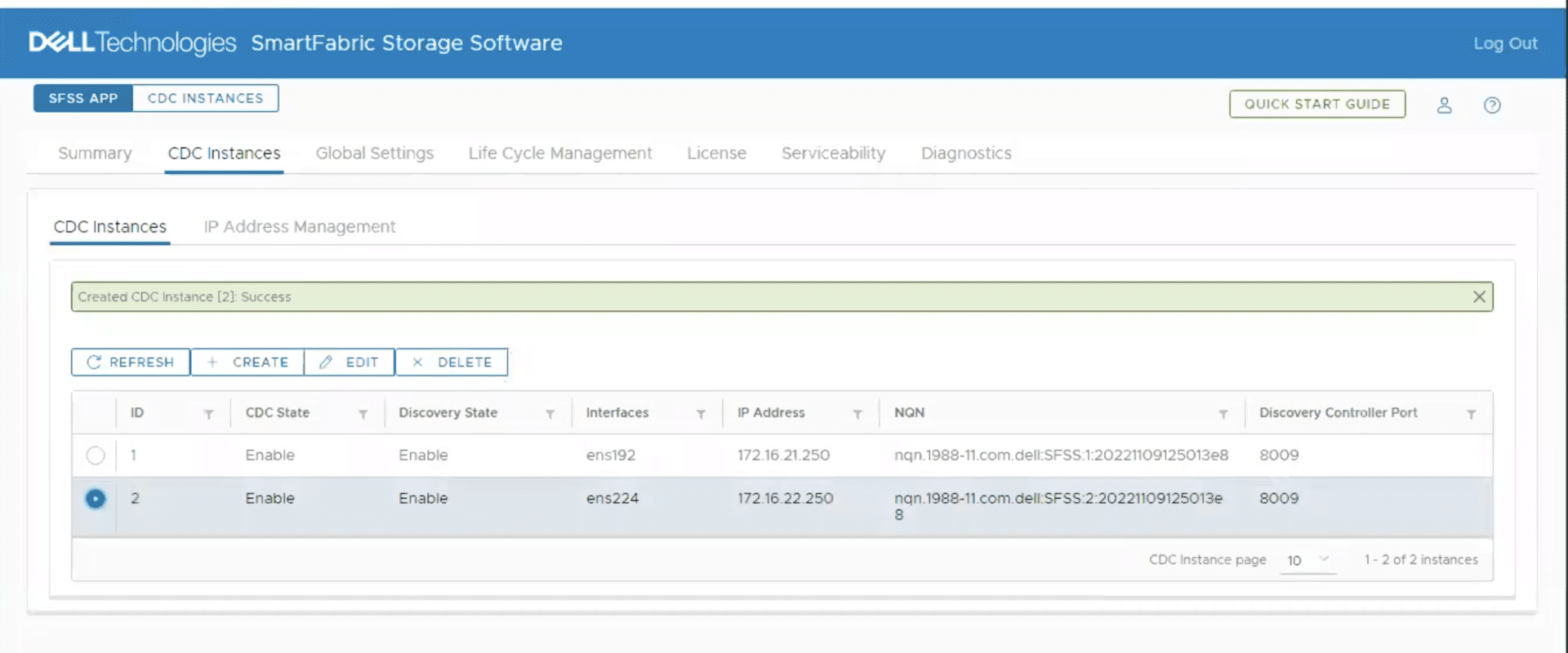Click the NQN of instance 1

1061,455
